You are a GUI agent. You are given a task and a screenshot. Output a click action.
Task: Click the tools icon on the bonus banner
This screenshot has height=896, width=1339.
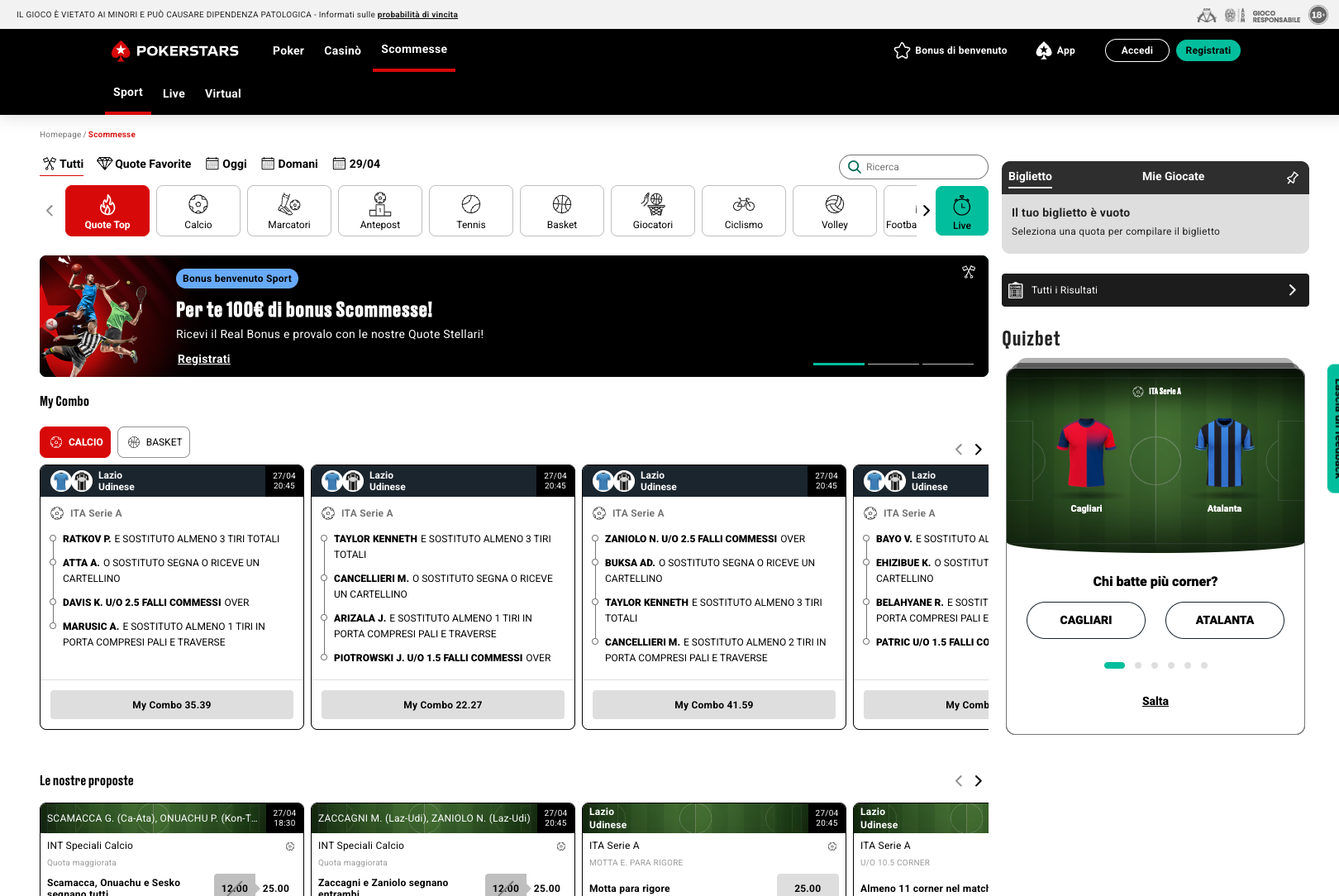[969, 272]
